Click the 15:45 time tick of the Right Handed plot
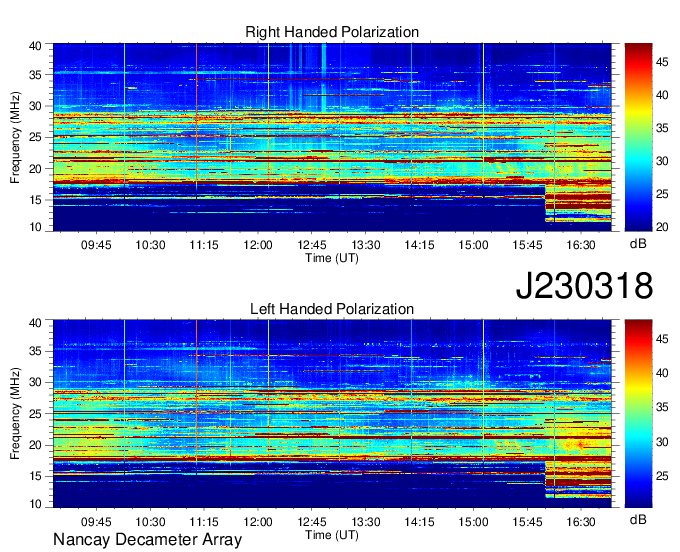The height and width of the screenshot is (552, 680). coord(527,245)
